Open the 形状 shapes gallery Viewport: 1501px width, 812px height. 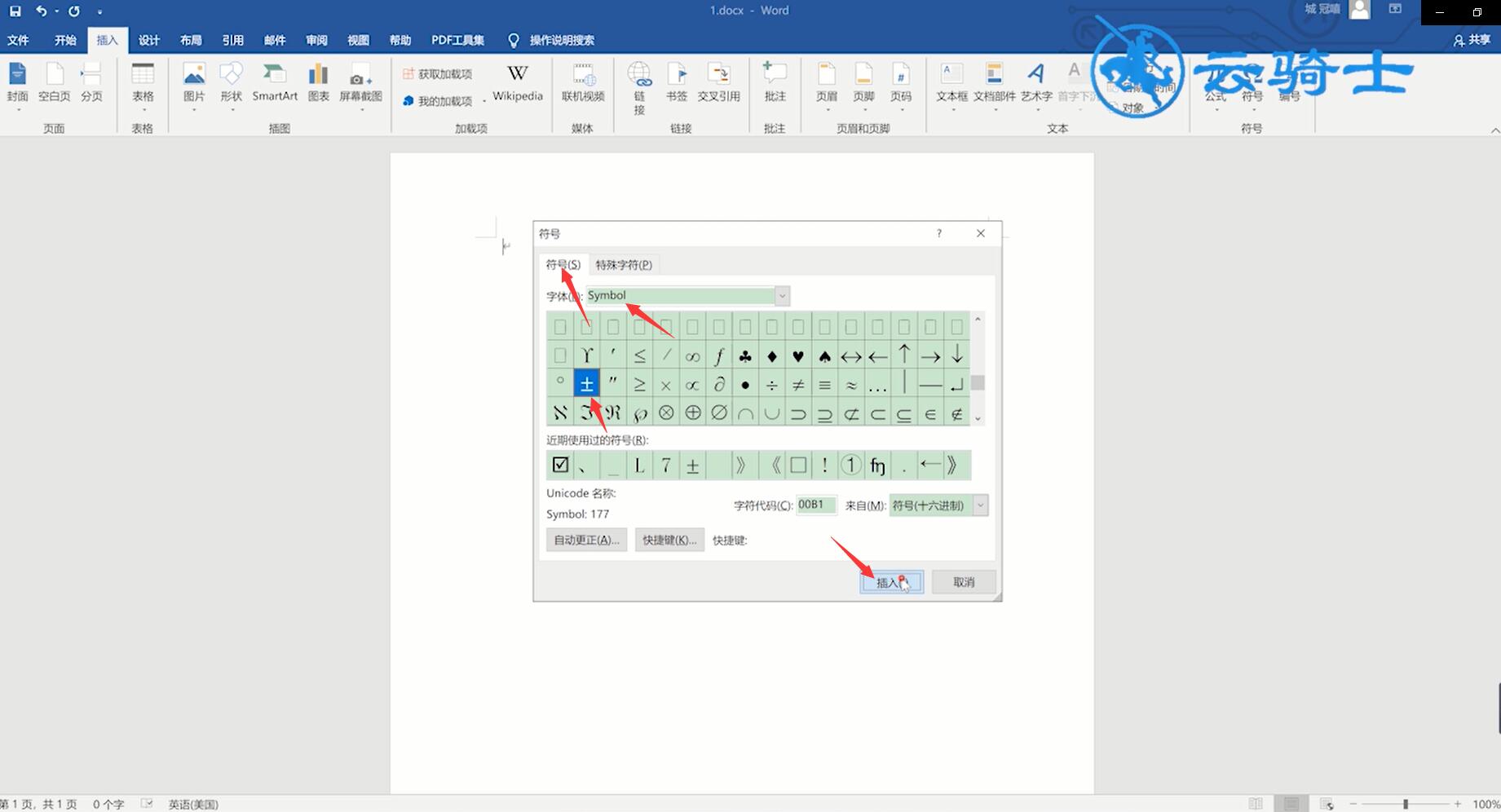pyautogui.click(x=232, y=86)
